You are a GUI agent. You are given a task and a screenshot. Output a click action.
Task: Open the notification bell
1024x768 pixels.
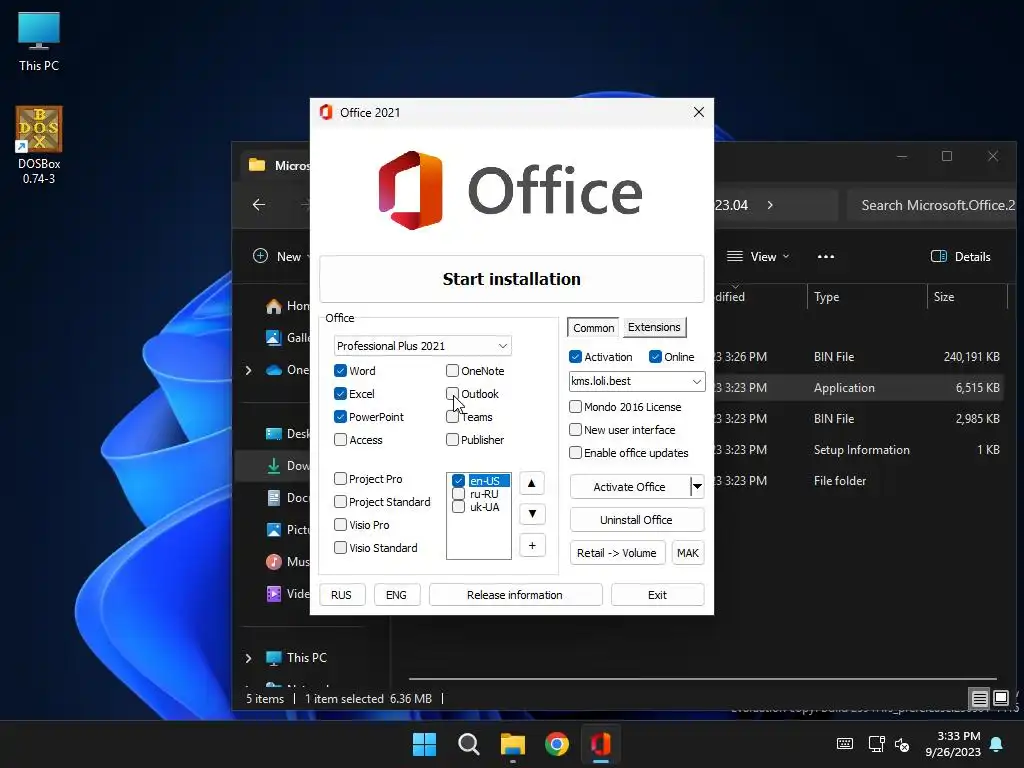coord(997,744)
